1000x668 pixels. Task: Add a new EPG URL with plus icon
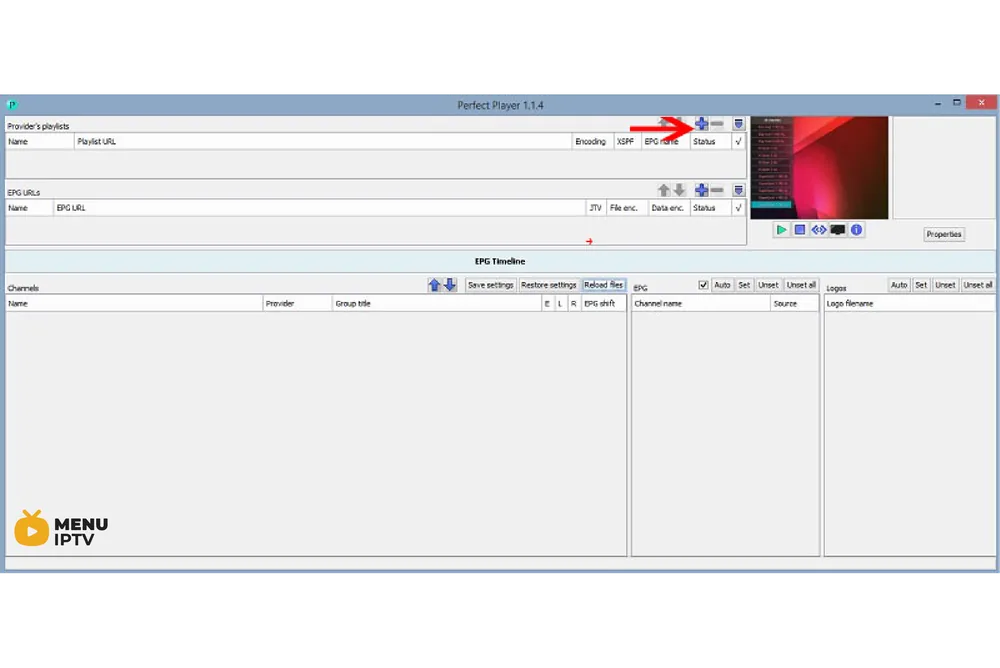tap(702, 190)
